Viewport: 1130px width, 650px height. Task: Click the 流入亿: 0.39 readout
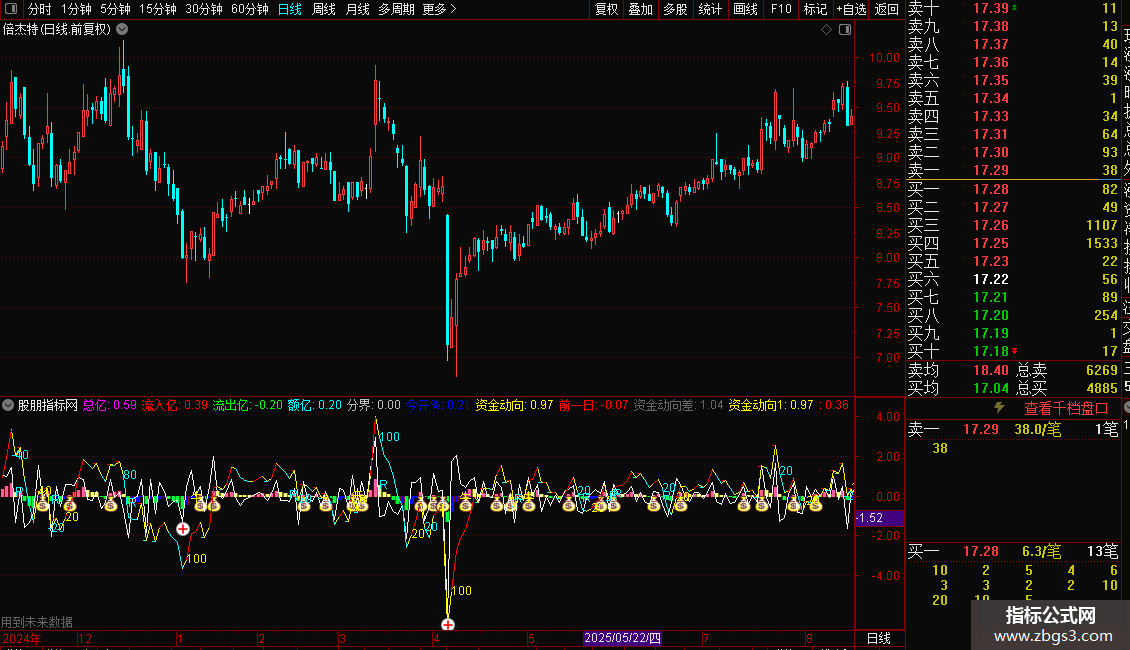click(174, 405)
